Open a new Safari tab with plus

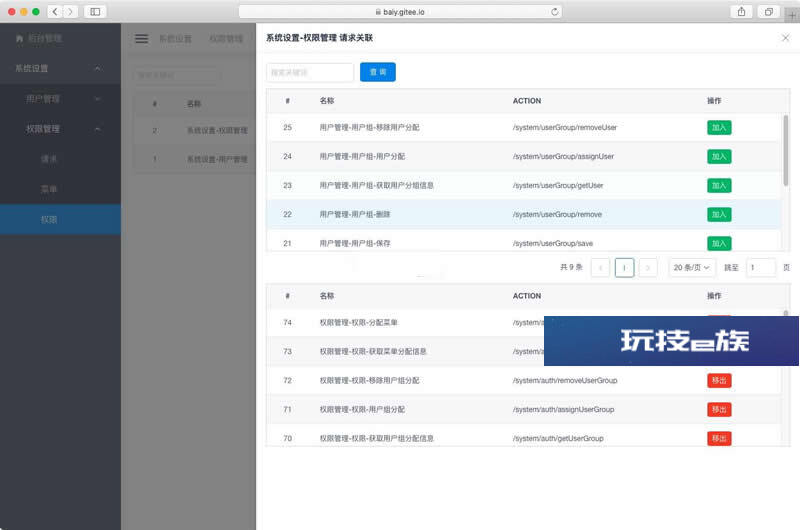(792, 15)
